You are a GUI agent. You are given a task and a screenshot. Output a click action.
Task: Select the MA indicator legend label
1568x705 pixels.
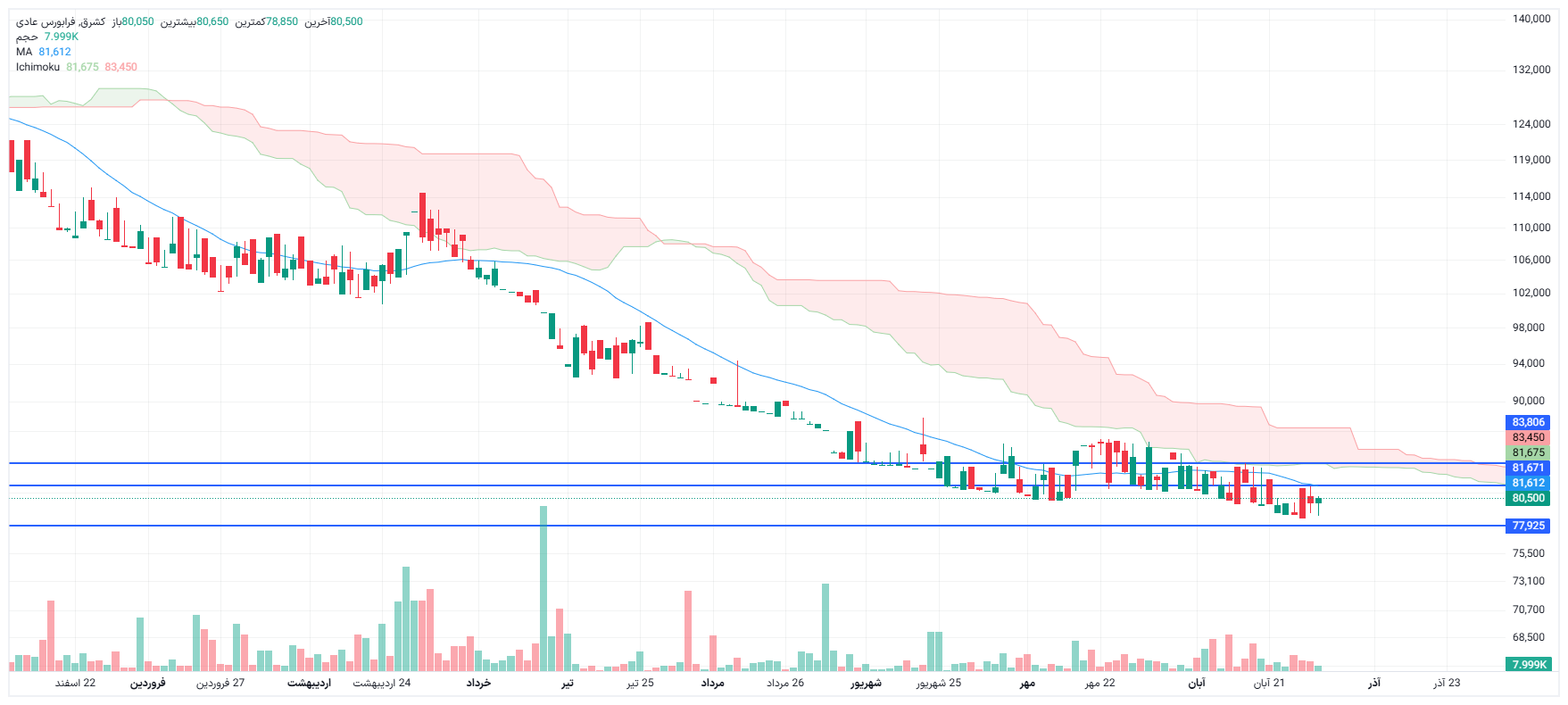pos(24,52)
